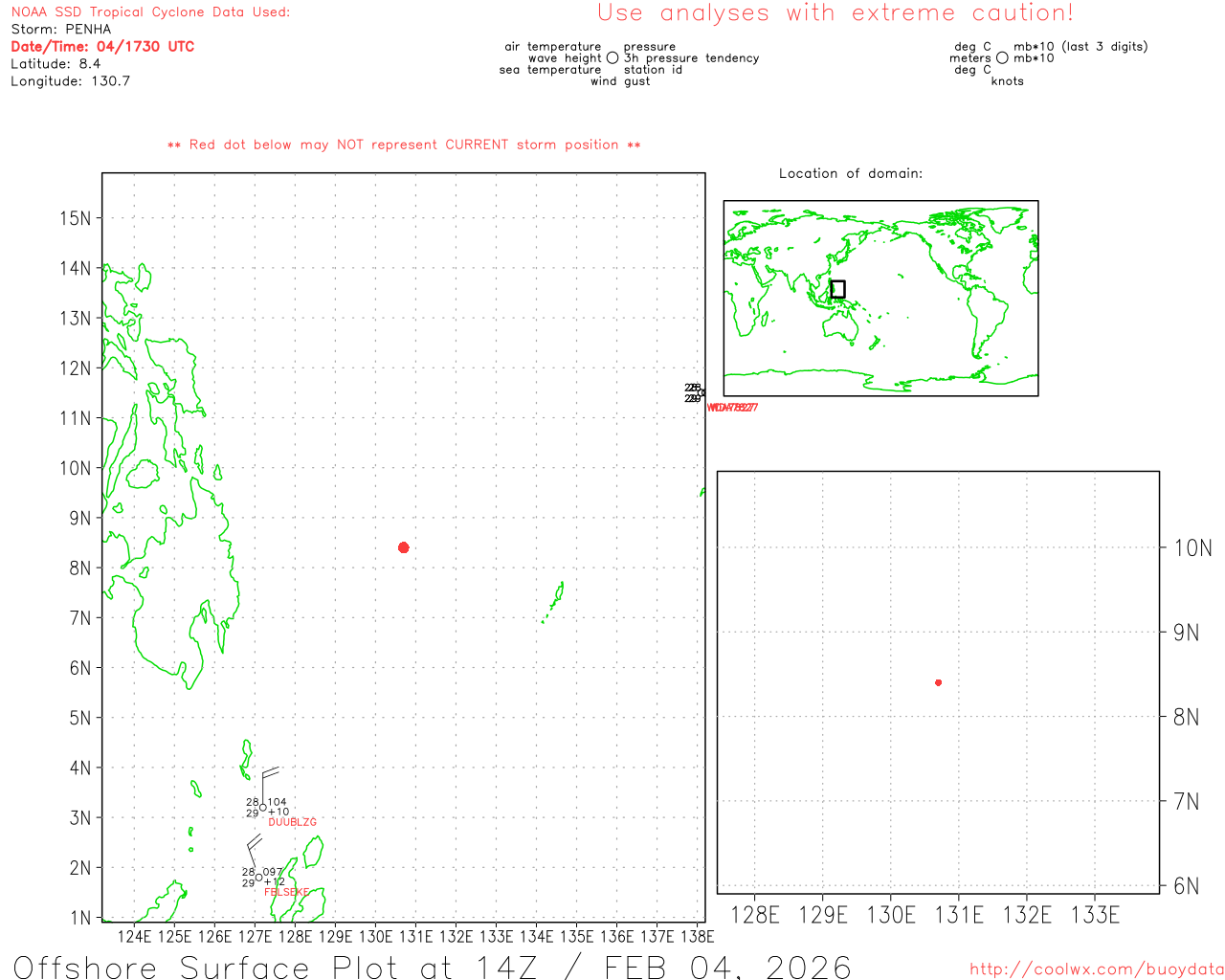Click the units legend circle near mb*10
1225x980 pixels.
click(1002, 58)
